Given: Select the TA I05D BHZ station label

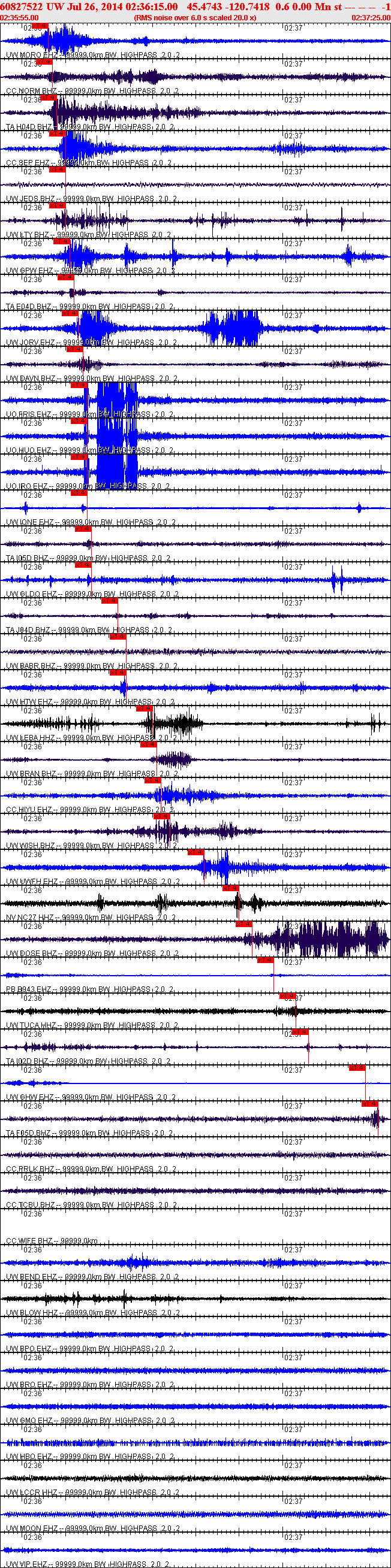Looking at the screenshot, I should [x=89, y=558].
